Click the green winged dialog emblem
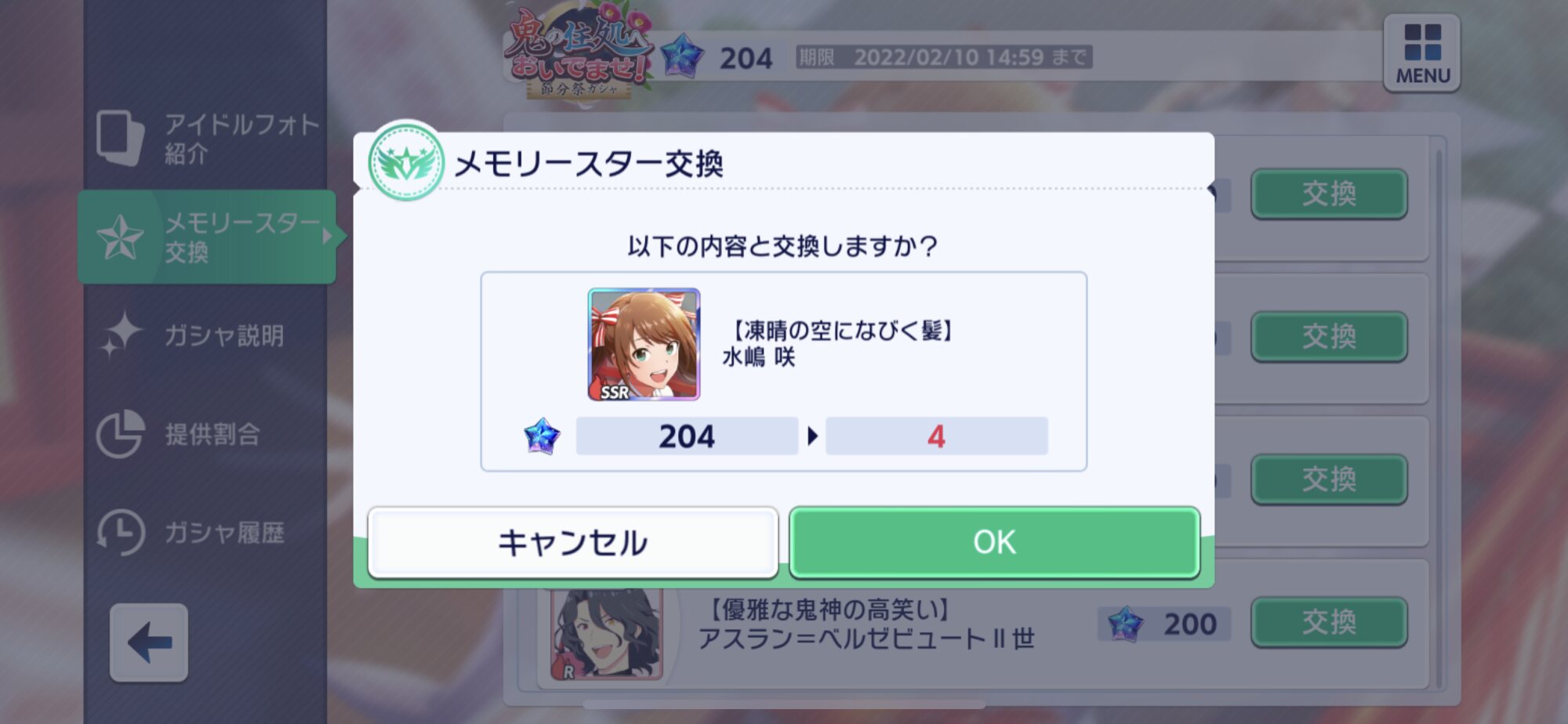Viewport: 1568px width, 724px height. click(406, 163)
